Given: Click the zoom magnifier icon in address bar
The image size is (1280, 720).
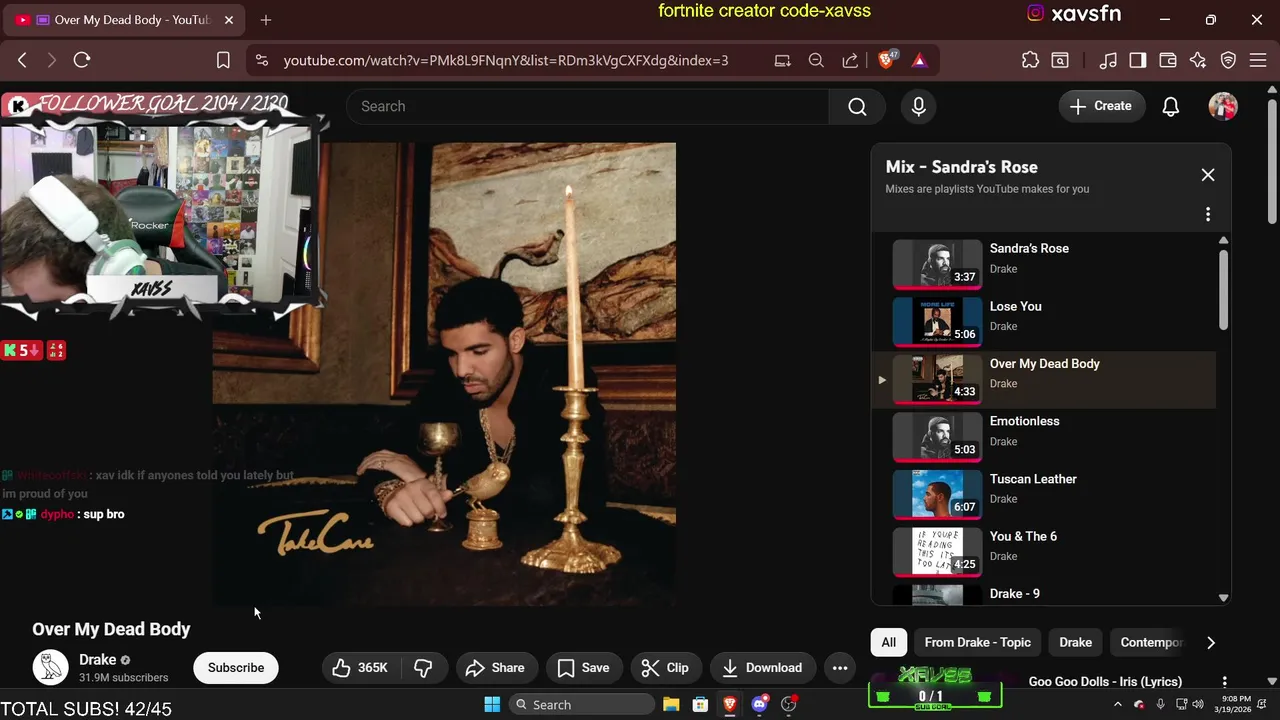Looking at the screenshot, I should pyautogui.click(x=816, y=60).
